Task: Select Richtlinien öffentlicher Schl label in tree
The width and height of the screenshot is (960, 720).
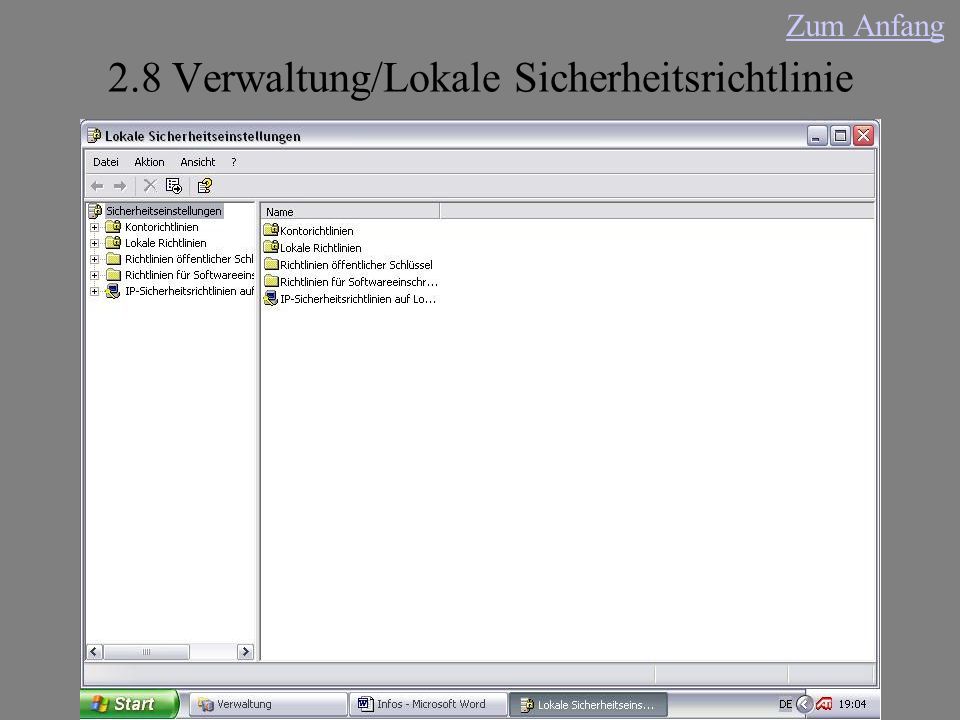Action: [189, 259]
